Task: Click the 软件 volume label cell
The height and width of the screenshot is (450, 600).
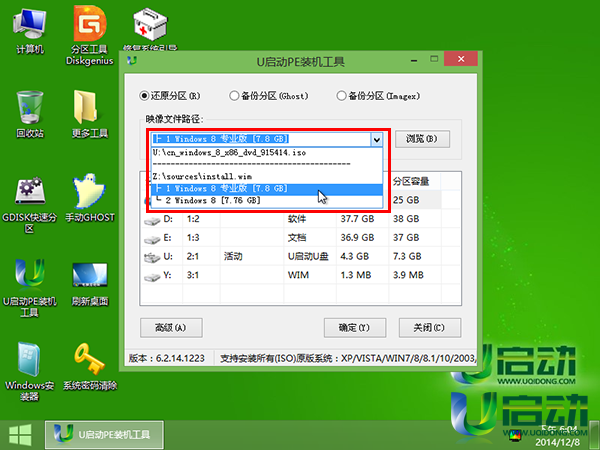Action: pos(309,219)
